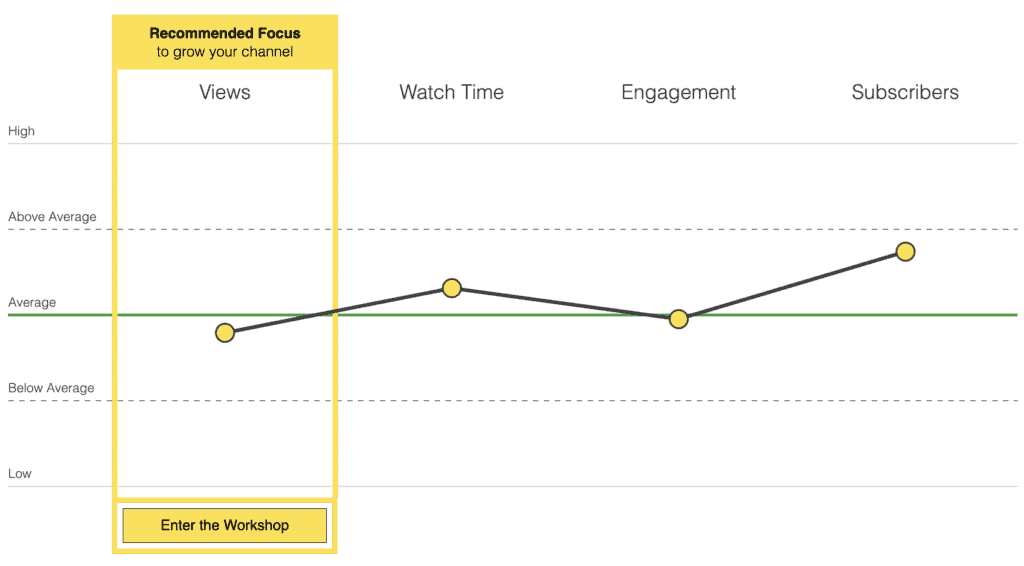Click the Low level label
Screen dimensions: 1024x566
[20, 473]
